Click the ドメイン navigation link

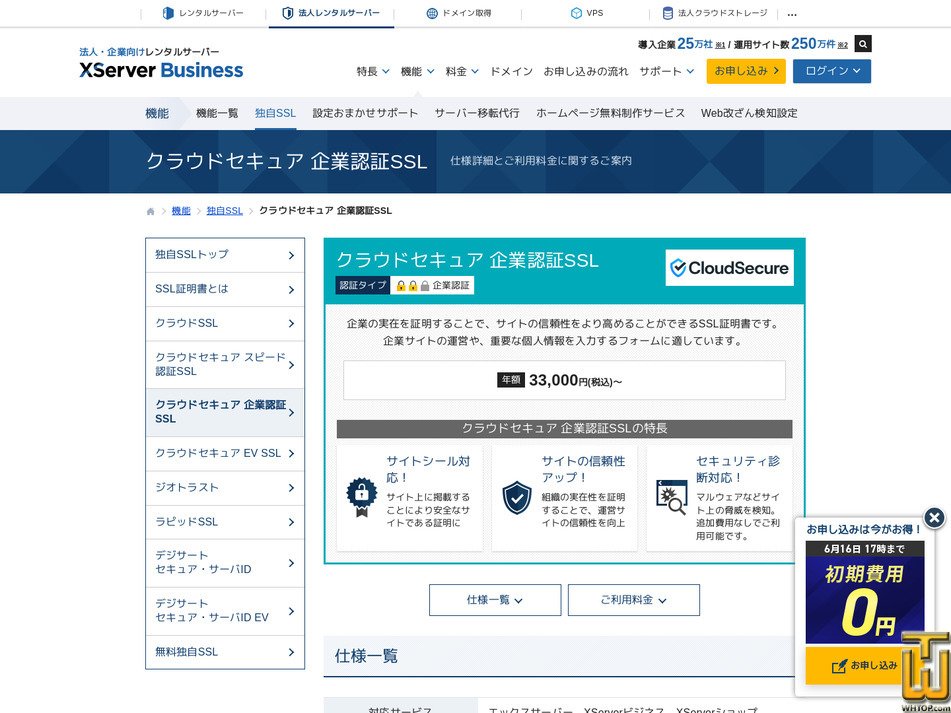pyautogui.click(x=511, y=72)
